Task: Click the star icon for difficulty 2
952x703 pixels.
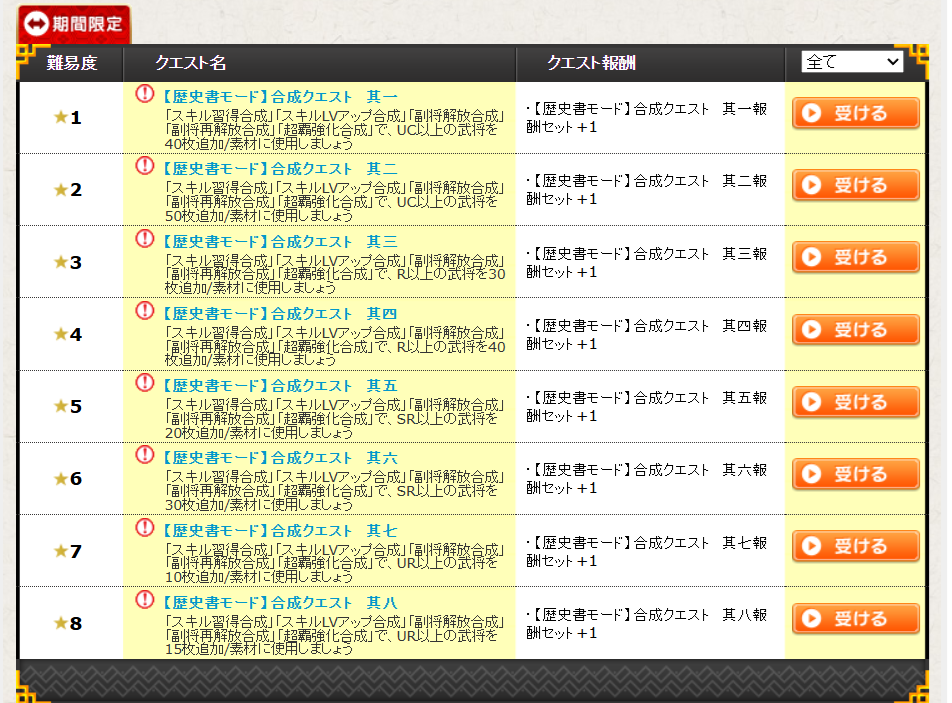Action: [61, 190]
